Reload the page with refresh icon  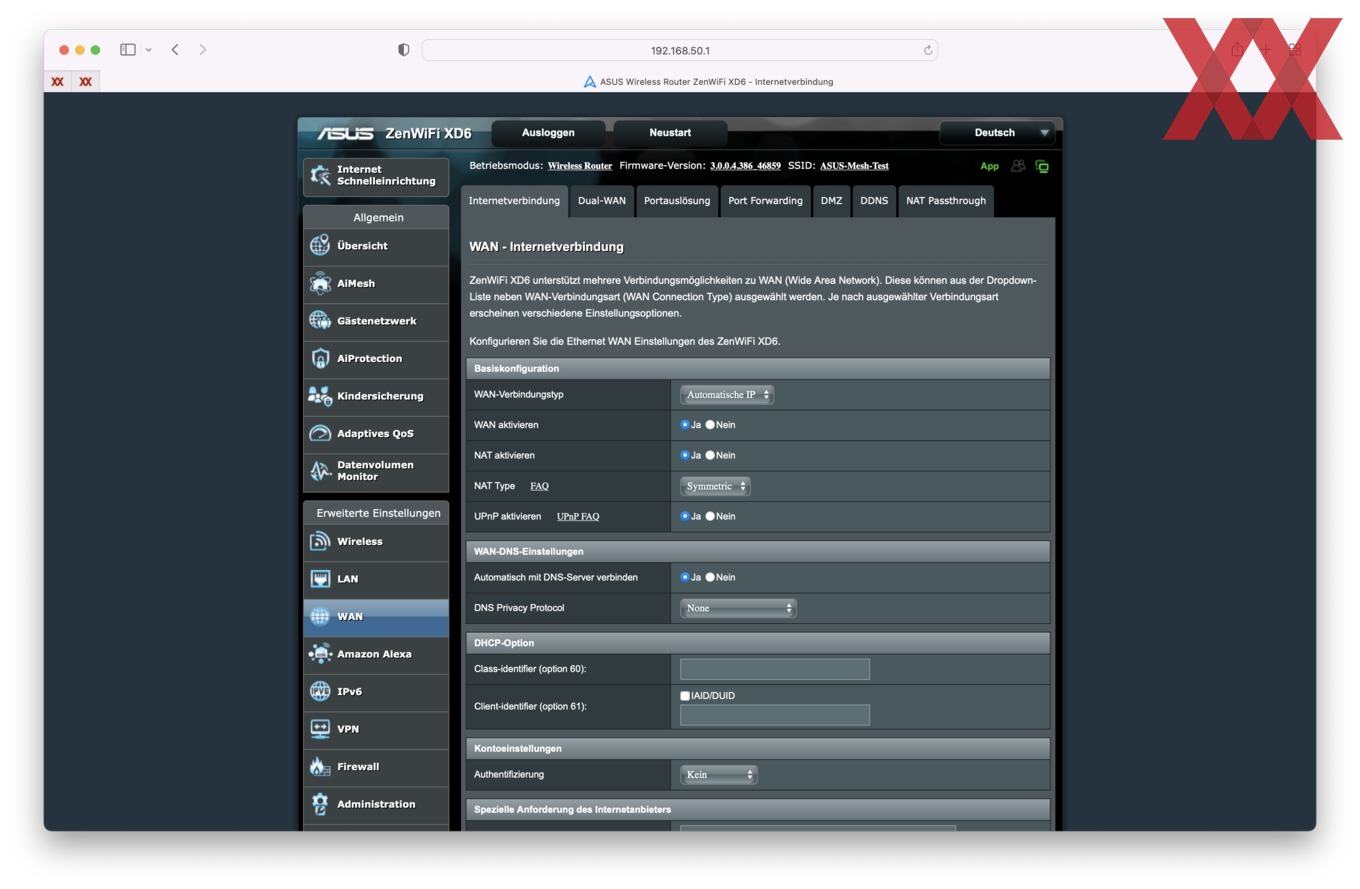(x=928, y=50)
